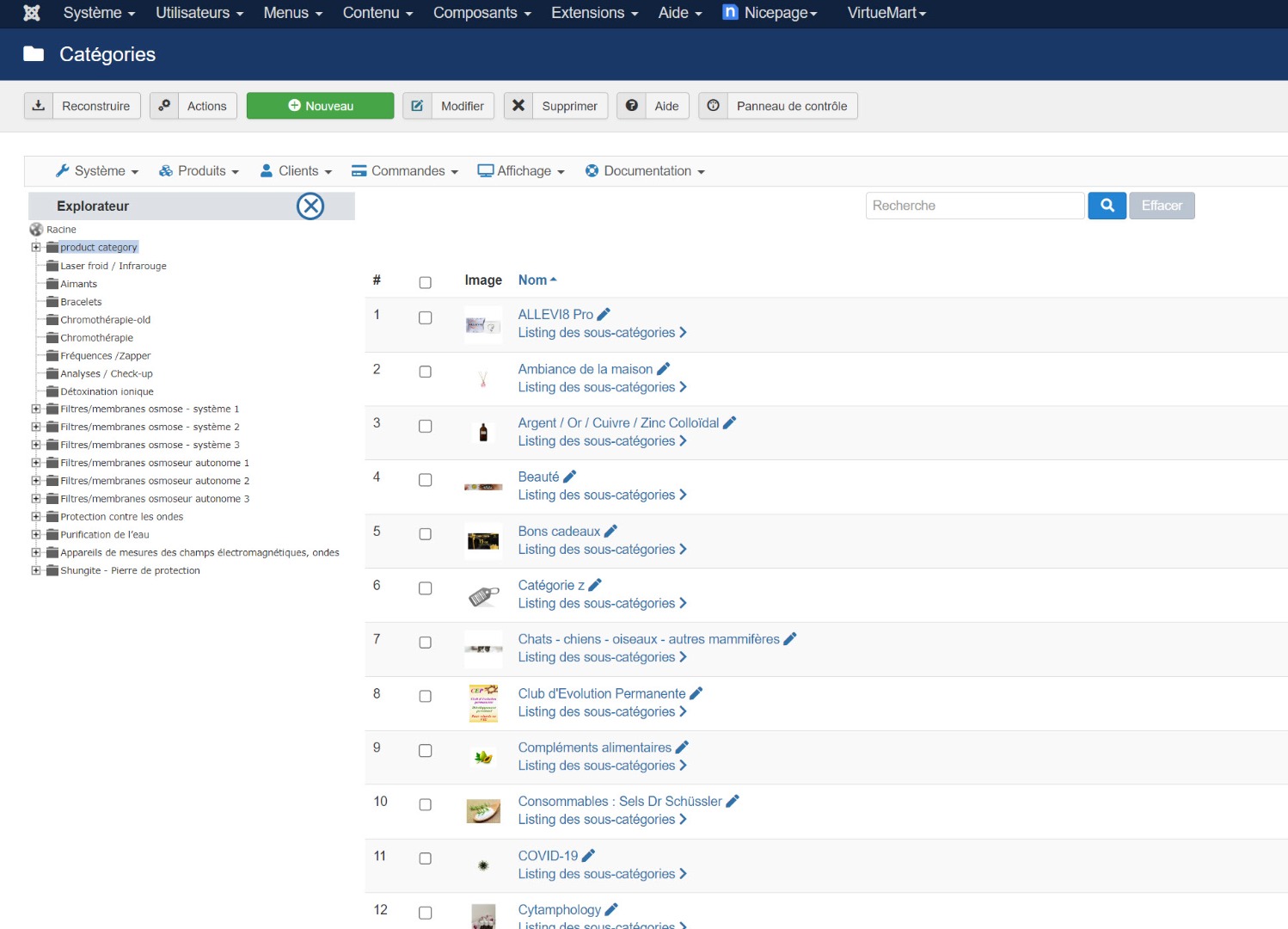Viewport: 1288px width, 929px height.
Task: Check the box for Club d'Evolution Permanente row
Action: [425, 697]
